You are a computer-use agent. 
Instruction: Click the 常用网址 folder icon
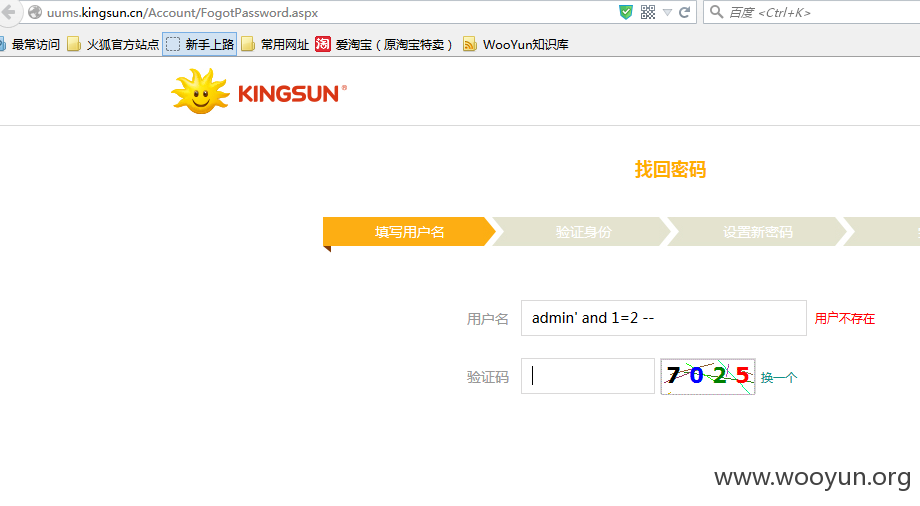pyautogui.click(x=248, y=45)
